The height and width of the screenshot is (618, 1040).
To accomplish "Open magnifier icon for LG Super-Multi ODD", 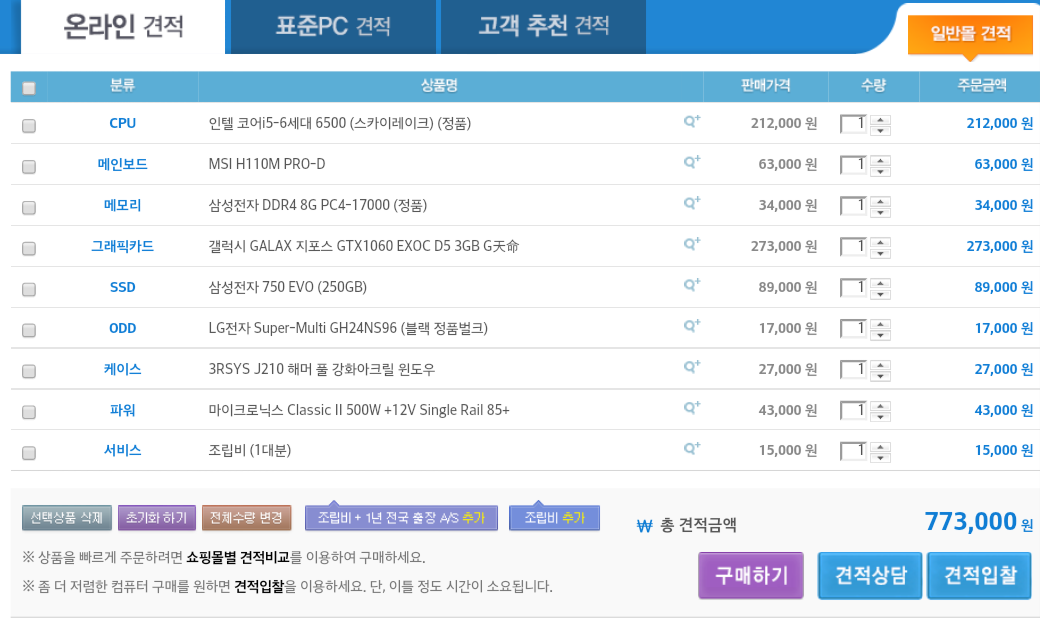I will (x=691, y=327).
